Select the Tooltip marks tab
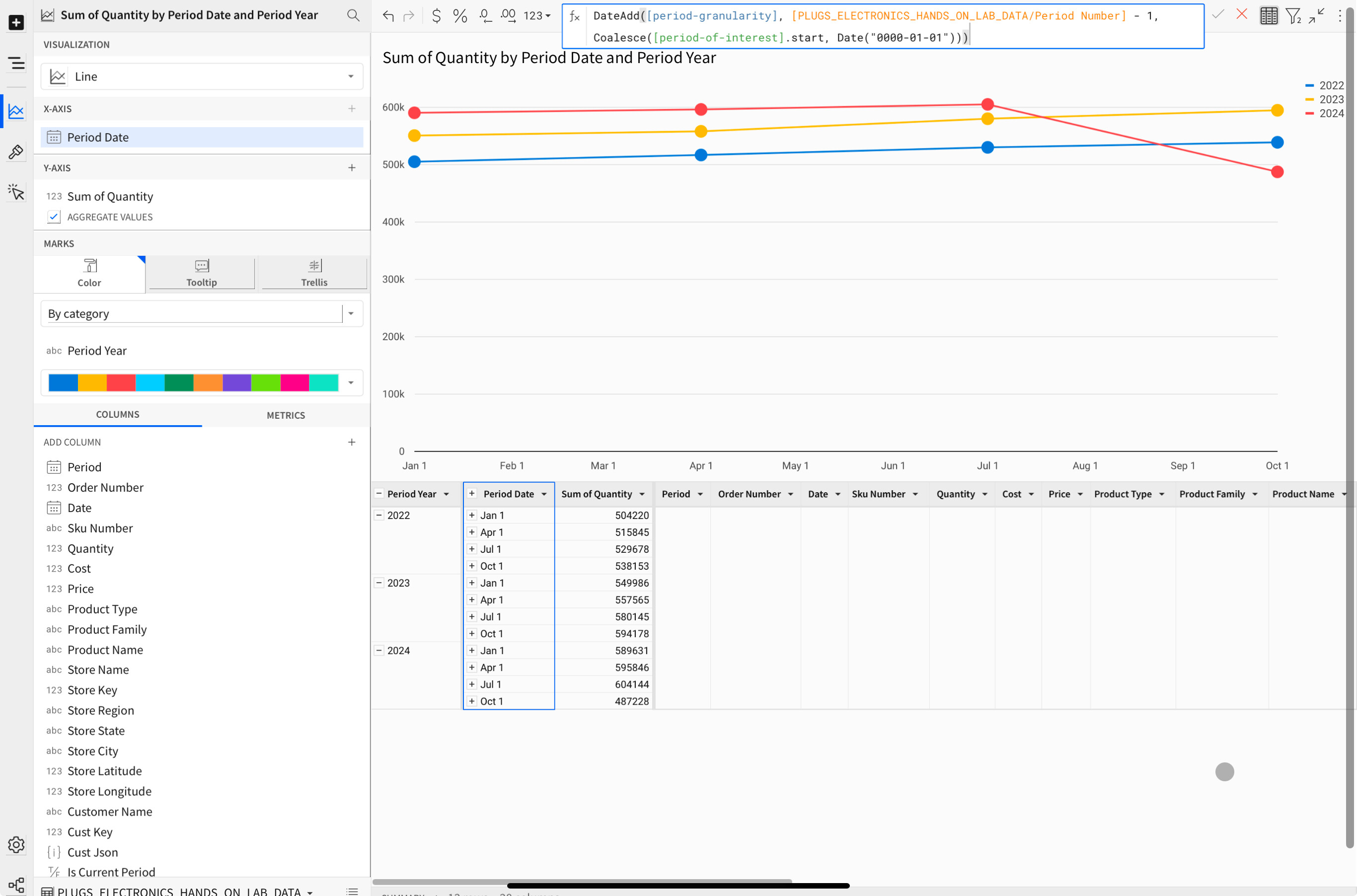 (201, 273)
